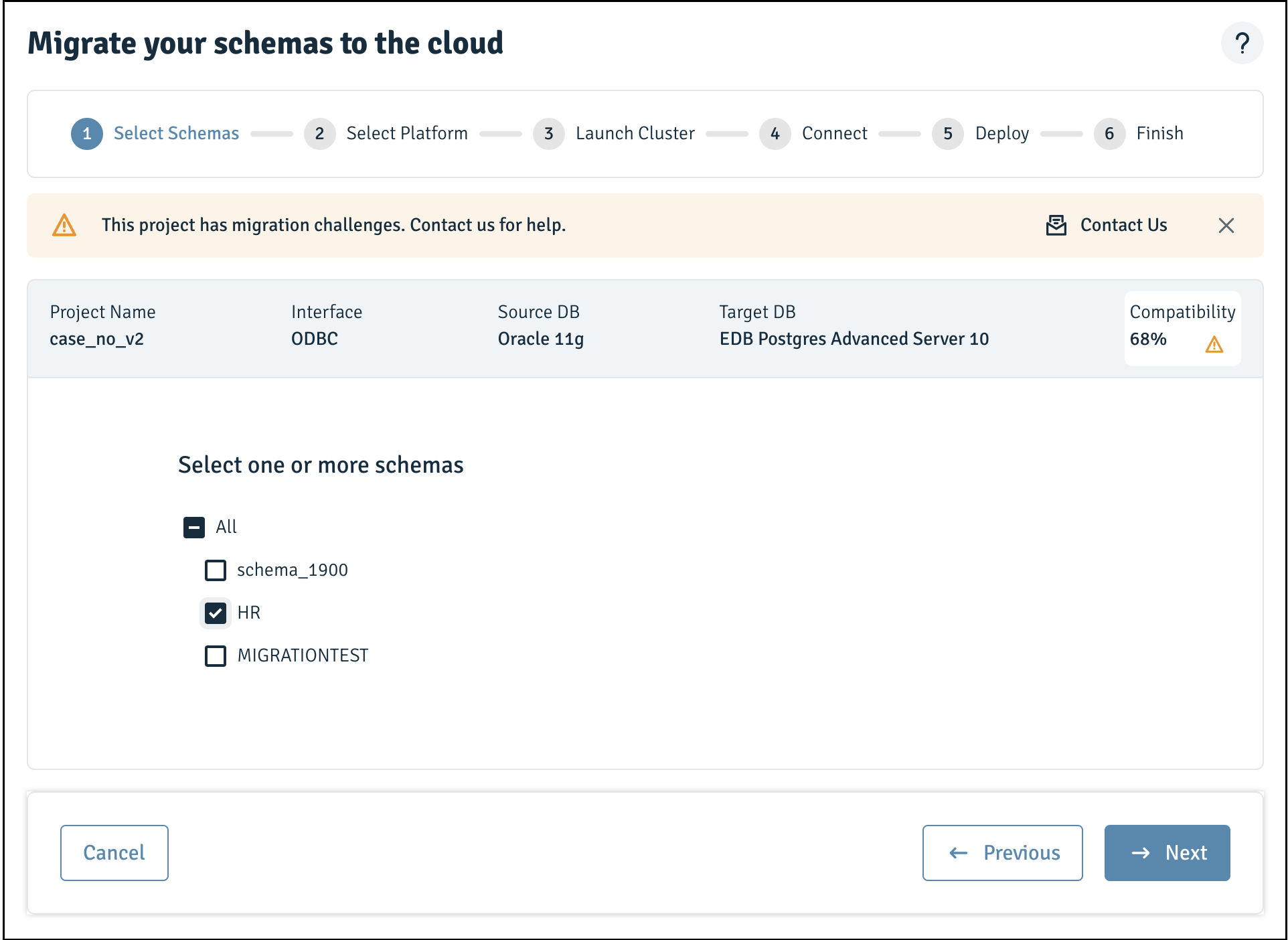Go to the Launch Cluster step label
The width and height of the screenshot is (1288, 940).
pyautogui.click(x=635, y=133)
